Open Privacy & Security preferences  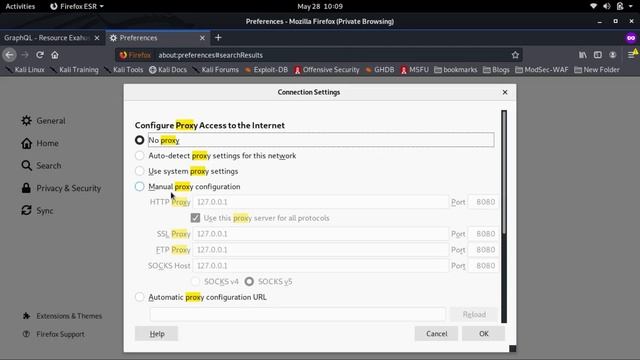point(61,188)
